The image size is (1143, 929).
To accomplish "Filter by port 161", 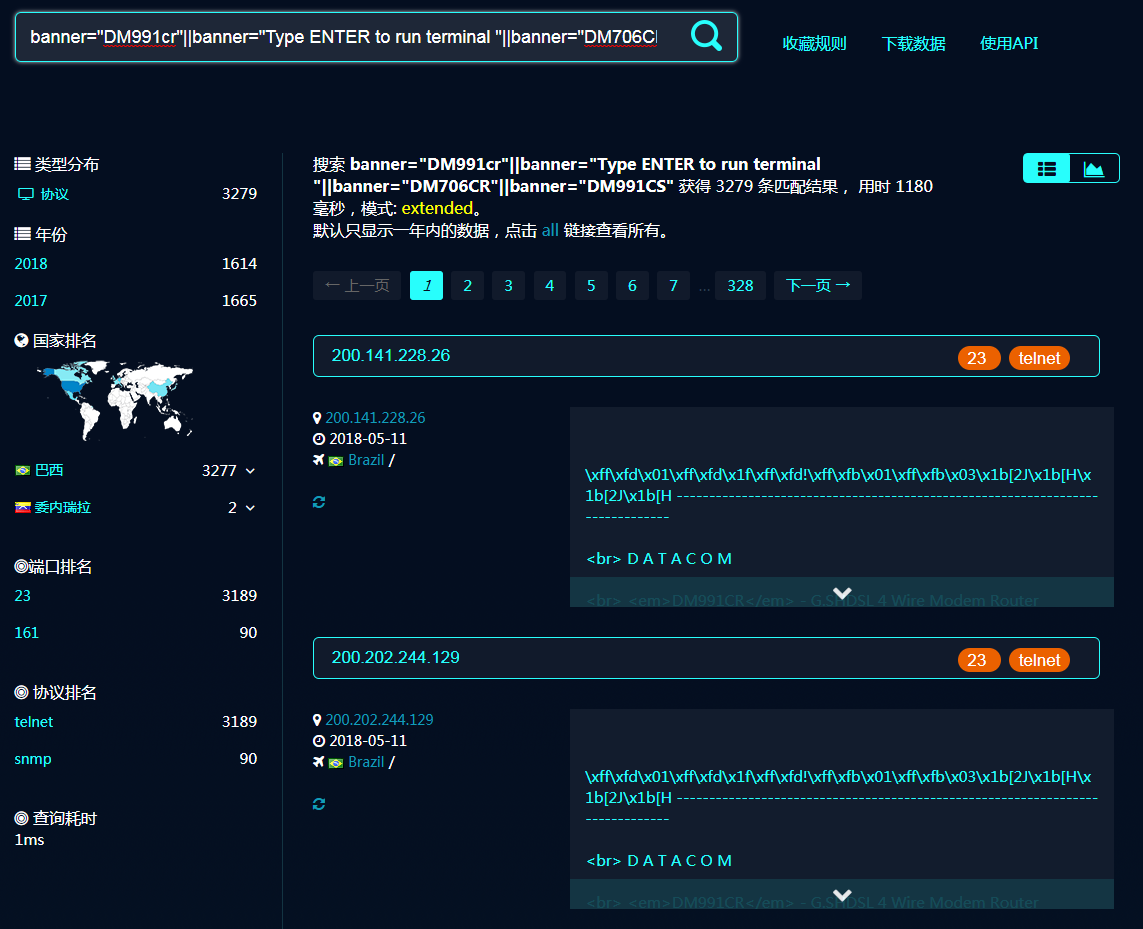I will click(x=26, y=632).
